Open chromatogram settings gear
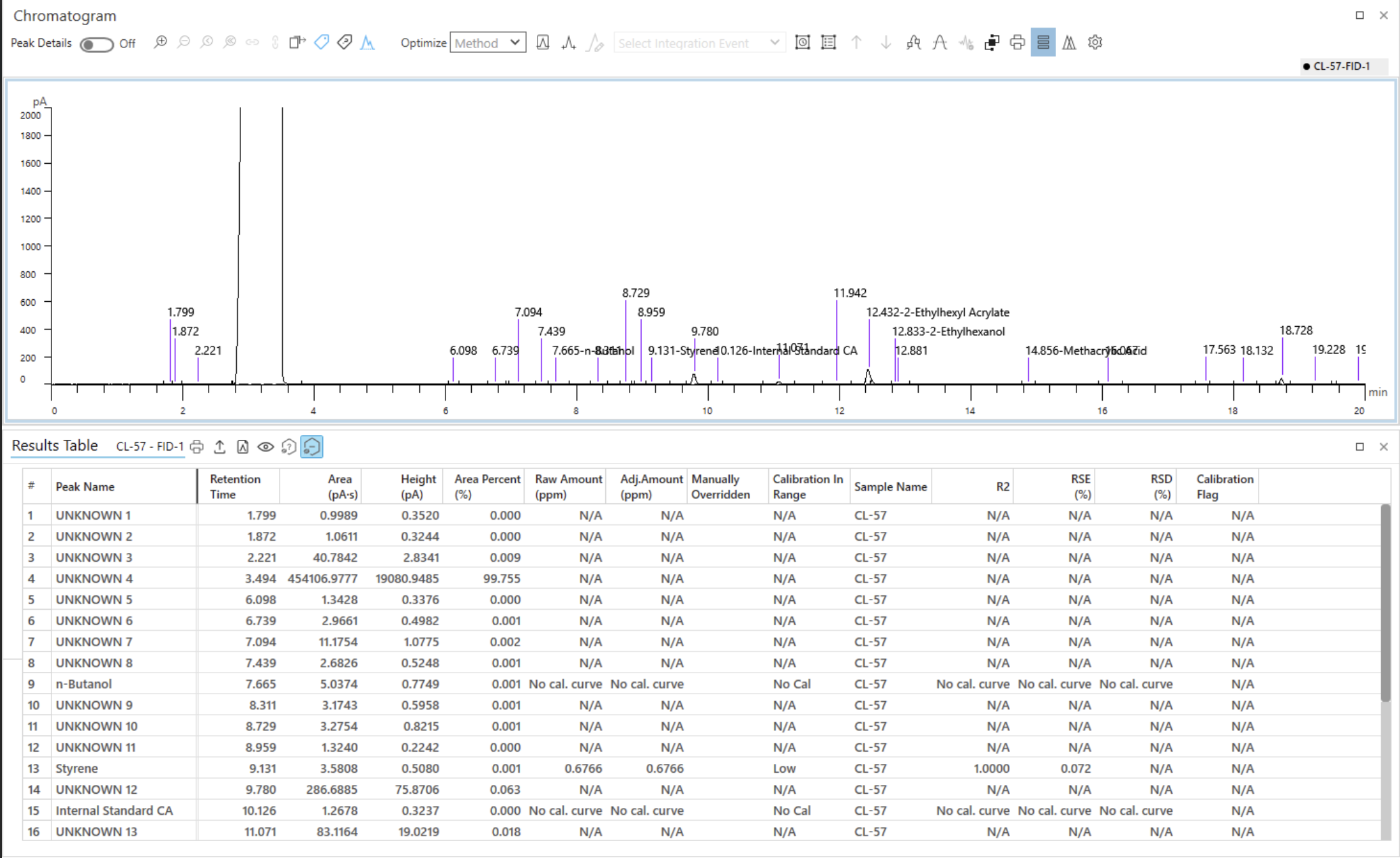Viewport: 1400px width, 858px height. tap(1095, 43)
